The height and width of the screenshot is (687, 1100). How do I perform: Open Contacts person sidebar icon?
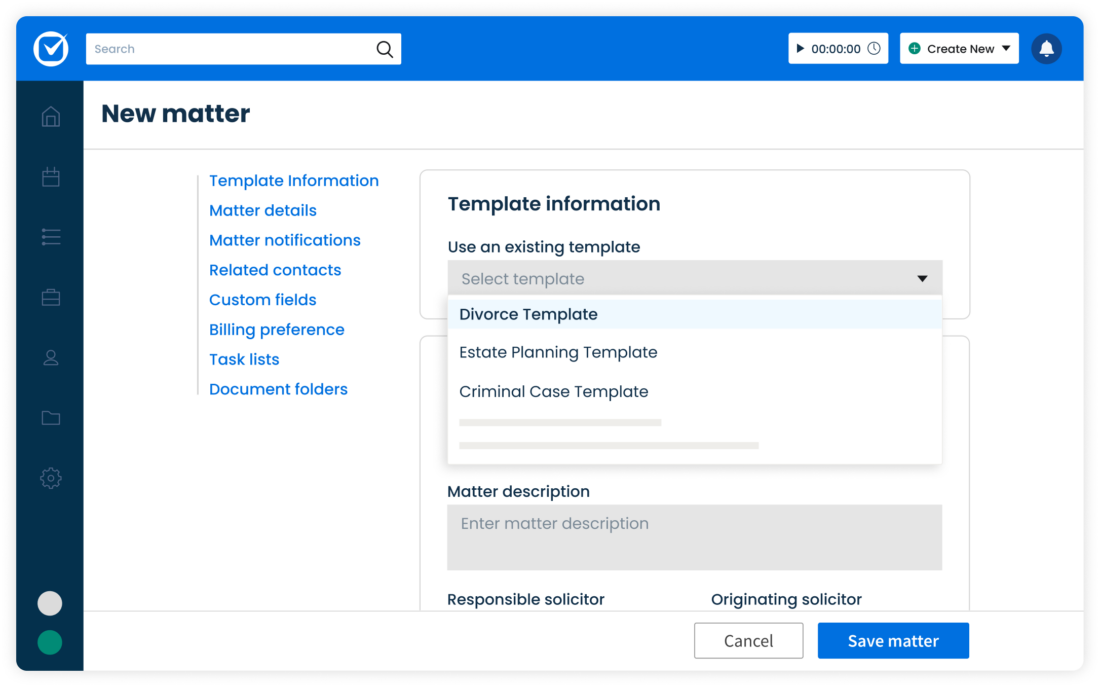[x=51, y=358]
